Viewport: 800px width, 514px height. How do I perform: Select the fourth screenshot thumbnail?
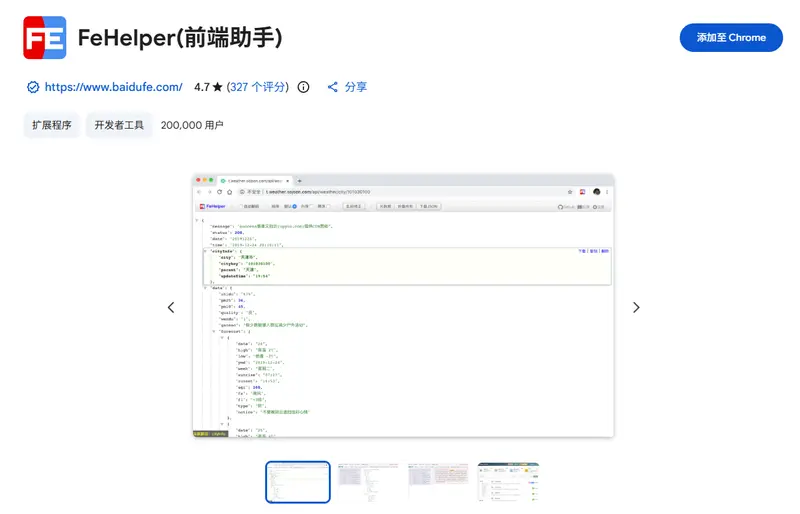508,482
